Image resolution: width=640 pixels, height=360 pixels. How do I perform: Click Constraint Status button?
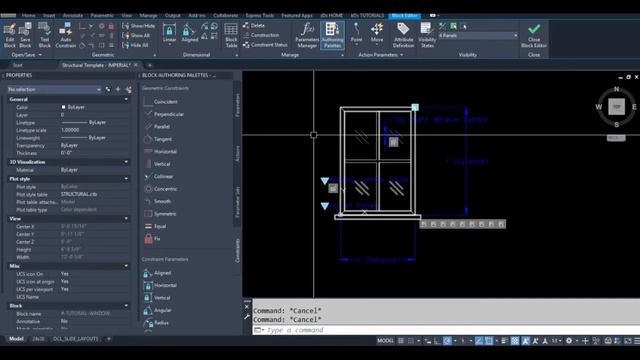(265, 44)
